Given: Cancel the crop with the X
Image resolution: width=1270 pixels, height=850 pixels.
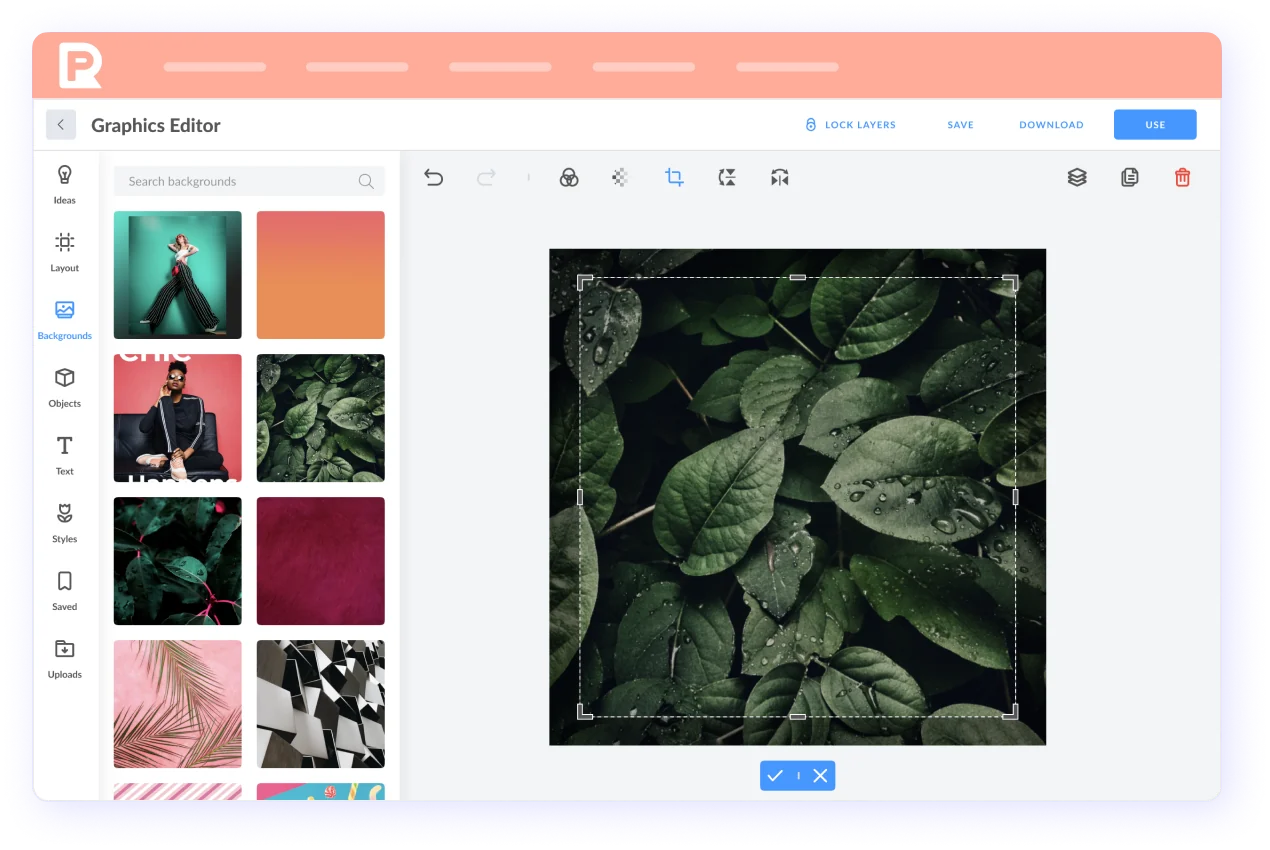Looking at the screenshot, I should coord(820,776).
